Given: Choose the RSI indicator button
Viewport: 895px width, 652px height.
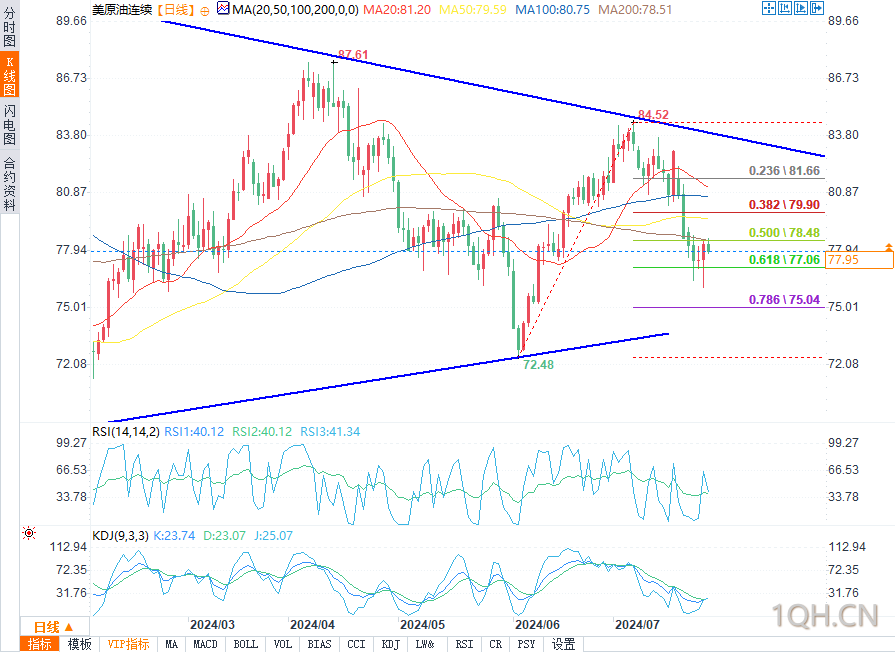Looking at the screenshot, I should pyautogui.click(x=465, y=644).
